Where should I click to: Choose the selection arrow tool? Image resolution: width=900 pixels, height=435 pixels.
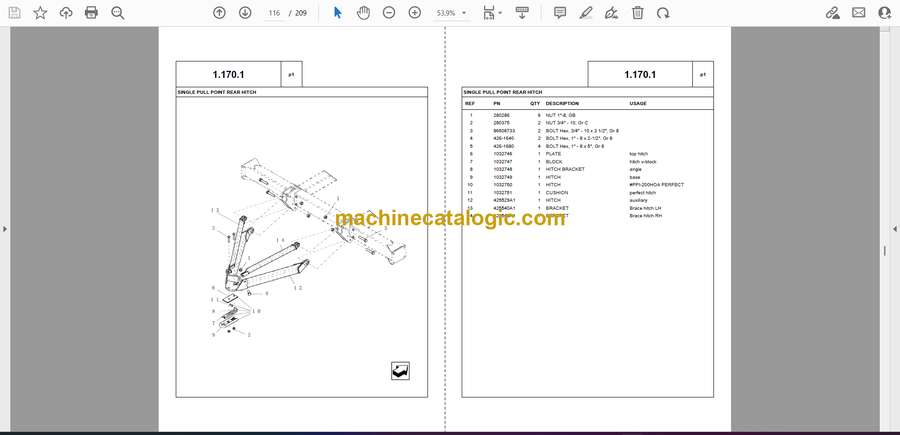pos(338,13)
